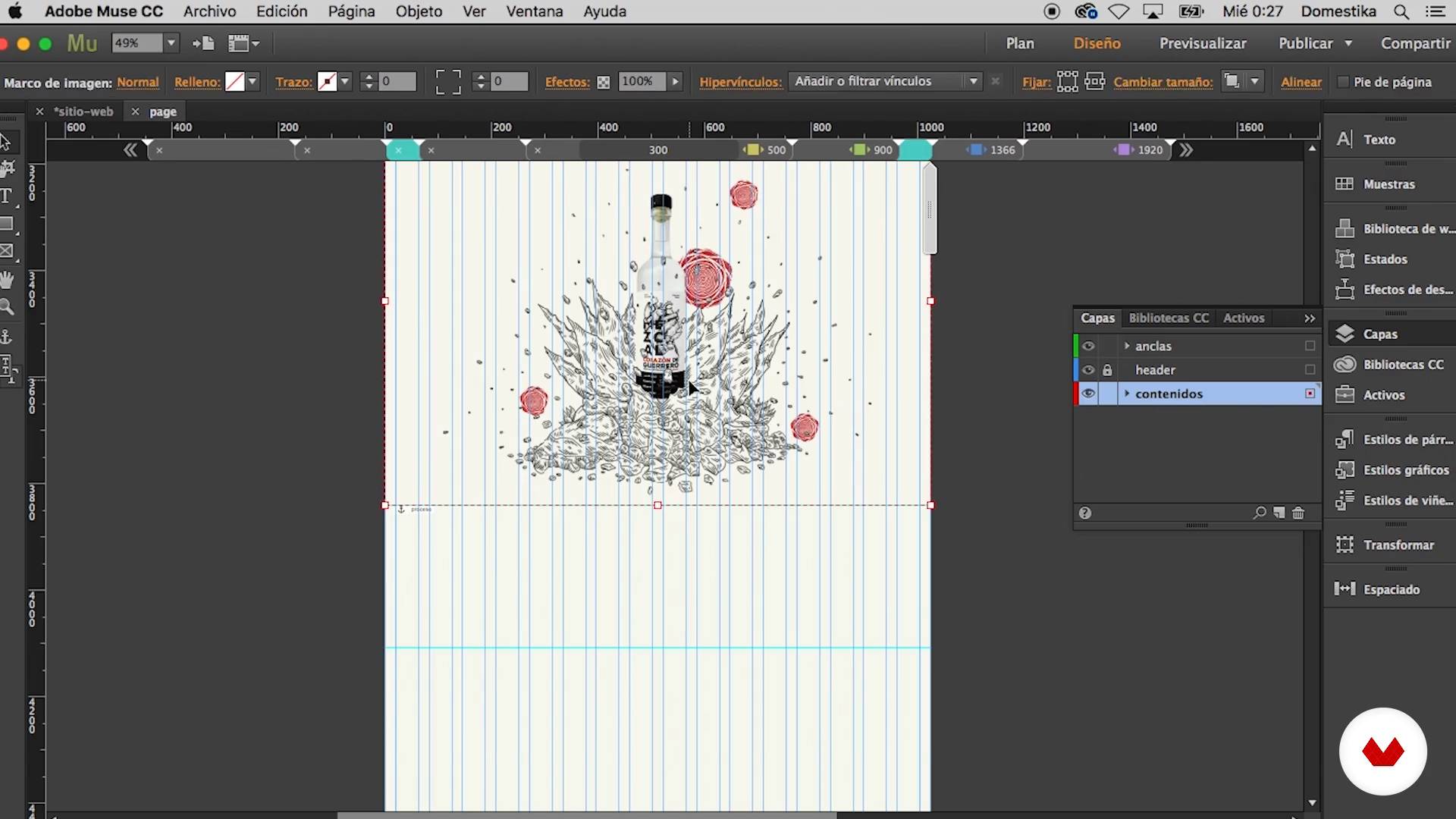
Task: Click the corner radius bracket icon
Action: click(x=448, y=82)
